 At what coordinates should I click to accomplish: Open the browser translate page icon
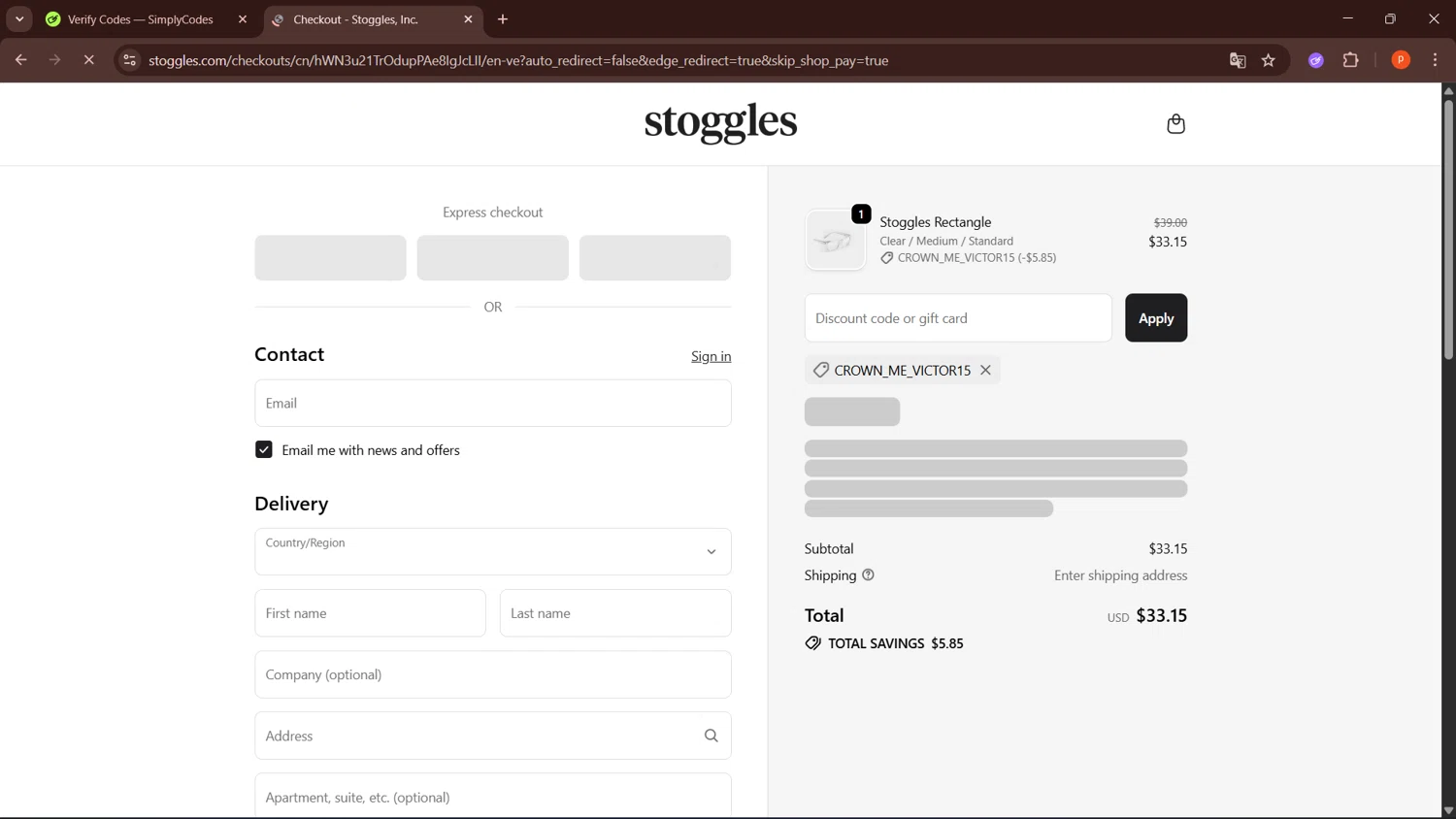pyautogui.click(x=1237, y=60)
